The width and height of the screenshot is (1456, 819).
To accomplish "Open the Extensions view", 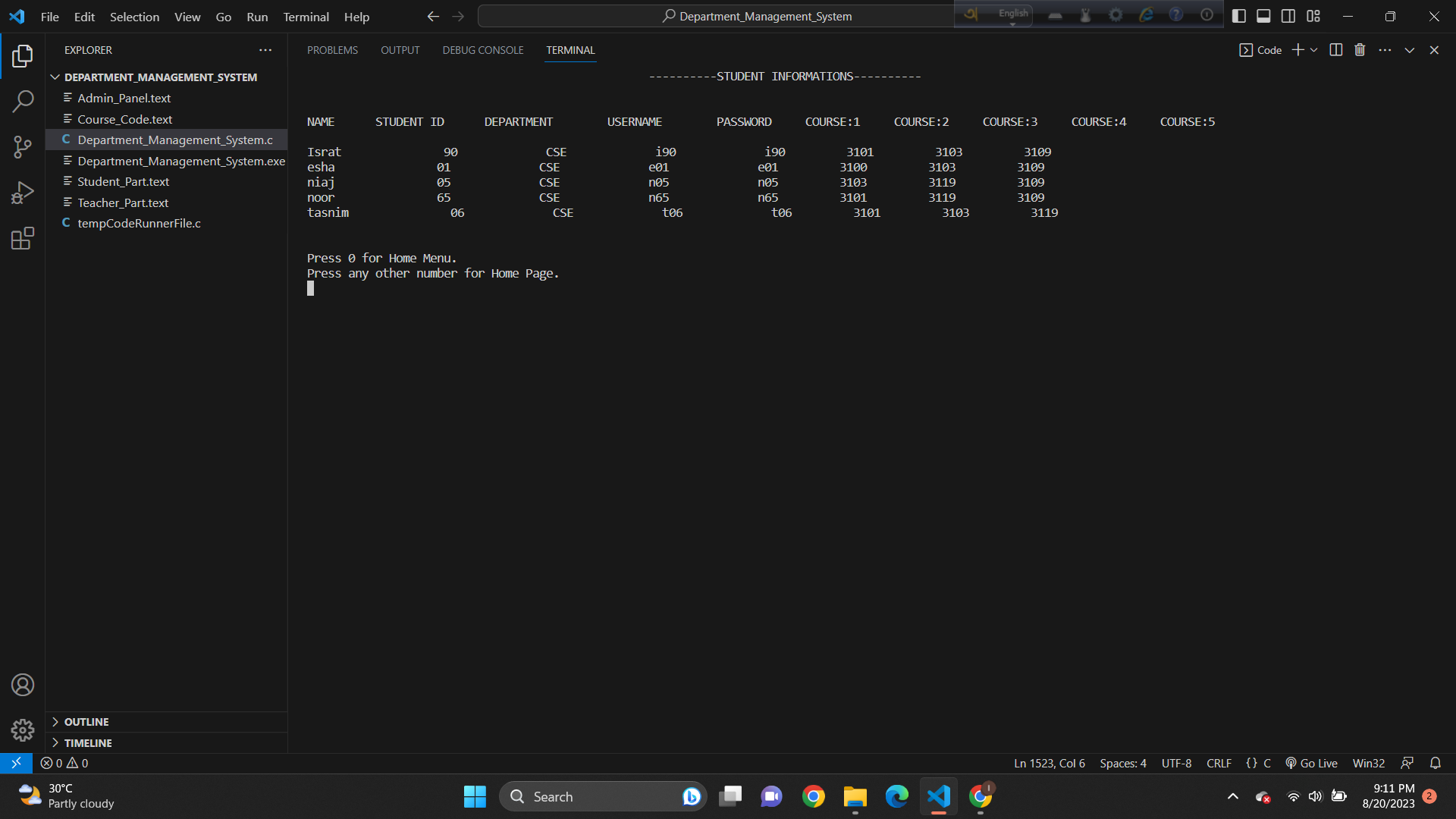I will tap(23, 237).
